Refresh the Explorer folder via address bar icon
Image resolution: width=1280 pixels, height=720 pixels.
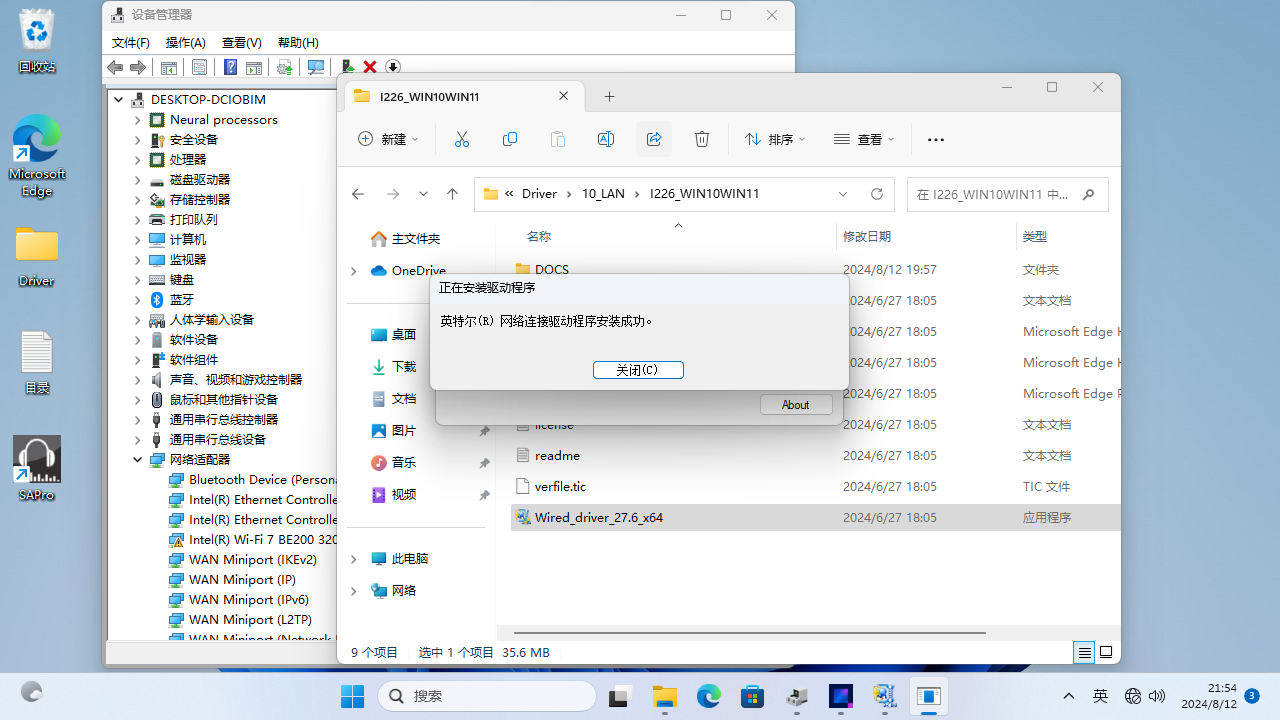(x=877, y=194)
